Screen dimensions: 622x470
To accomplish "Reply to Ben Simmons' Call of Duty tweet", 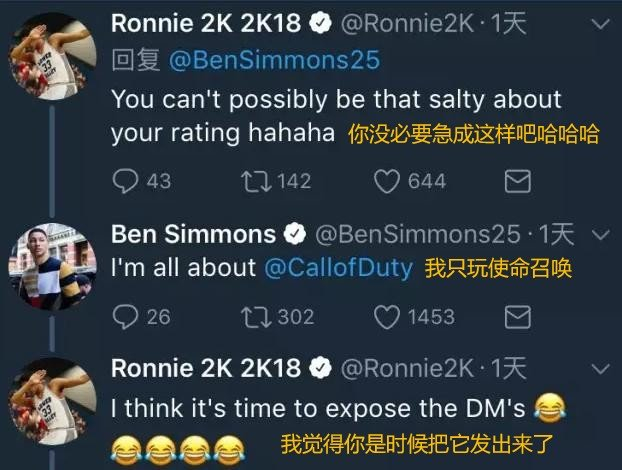I will (x=125, y=317).
